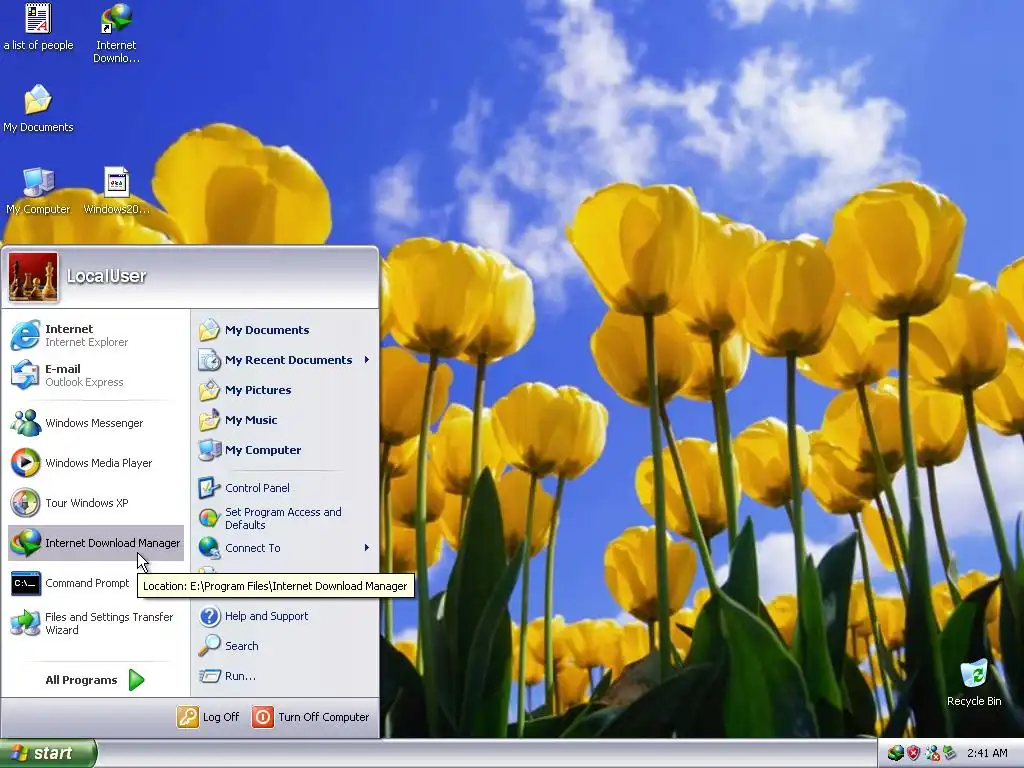Viewport: 1024px width, 768px height.
Task: Start Tour Windows XP
Action: (x=95, y=503)
